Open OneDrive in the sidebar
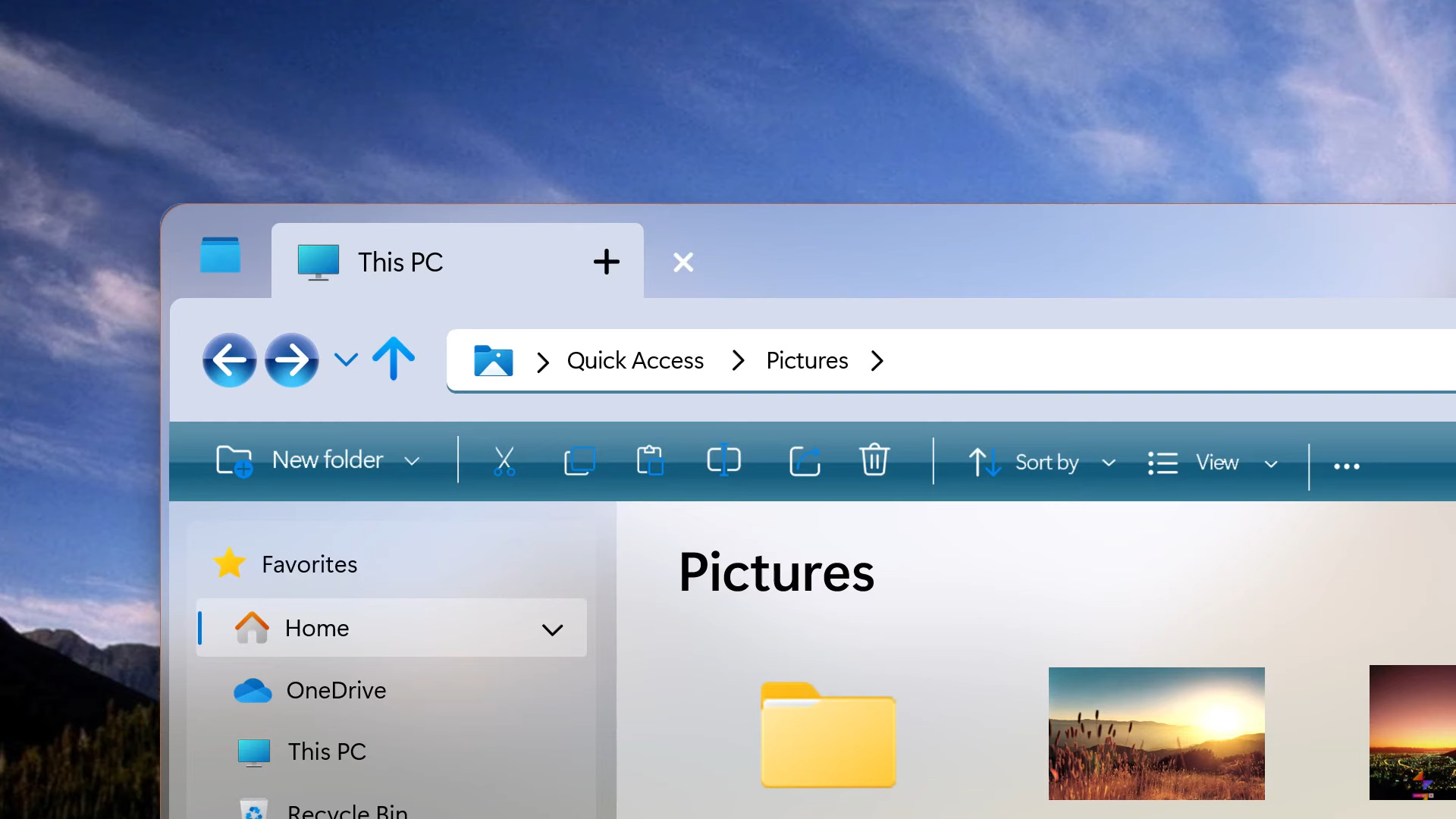 pos(336,690)
